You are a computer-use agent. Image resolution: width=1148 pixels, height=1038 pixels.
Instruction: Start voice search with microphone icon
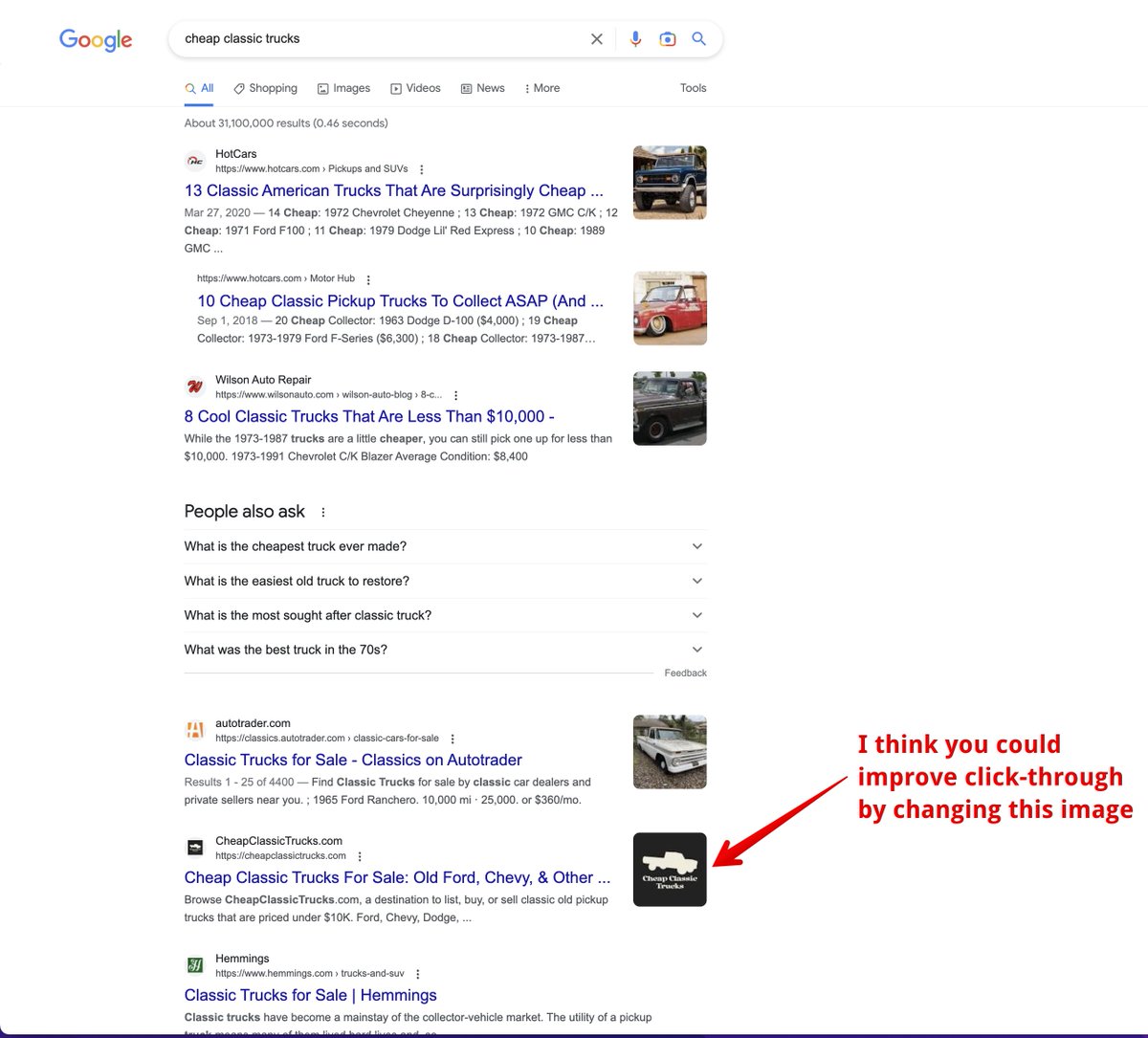[x=635, y=39]
